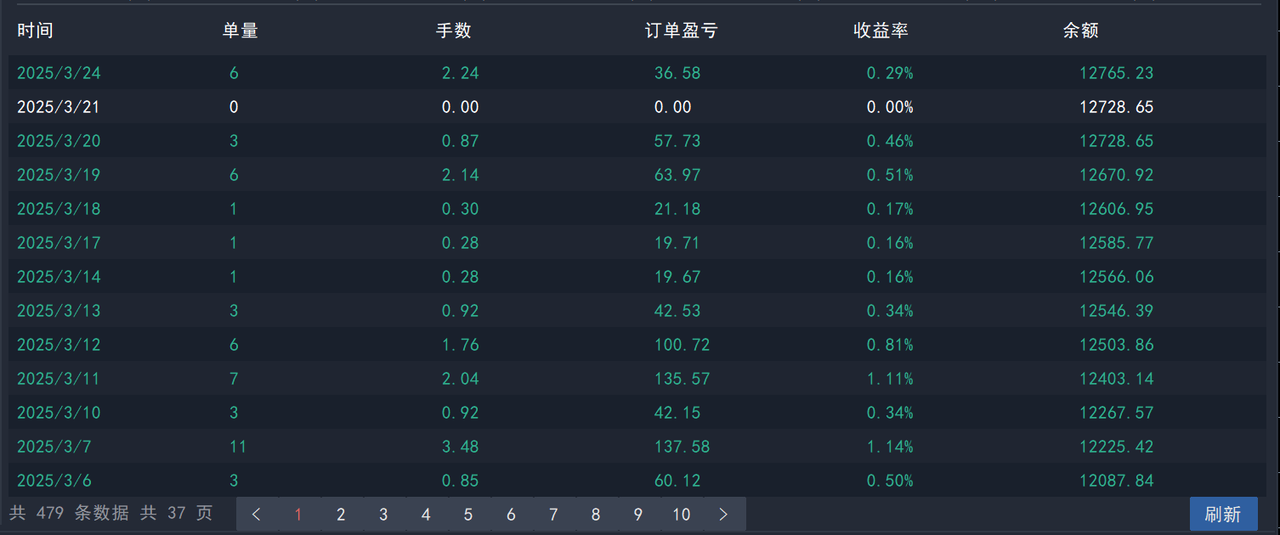Click the 余额 column header
The width and height of the screenshot is (1280, 535).
coord(1080,31)
